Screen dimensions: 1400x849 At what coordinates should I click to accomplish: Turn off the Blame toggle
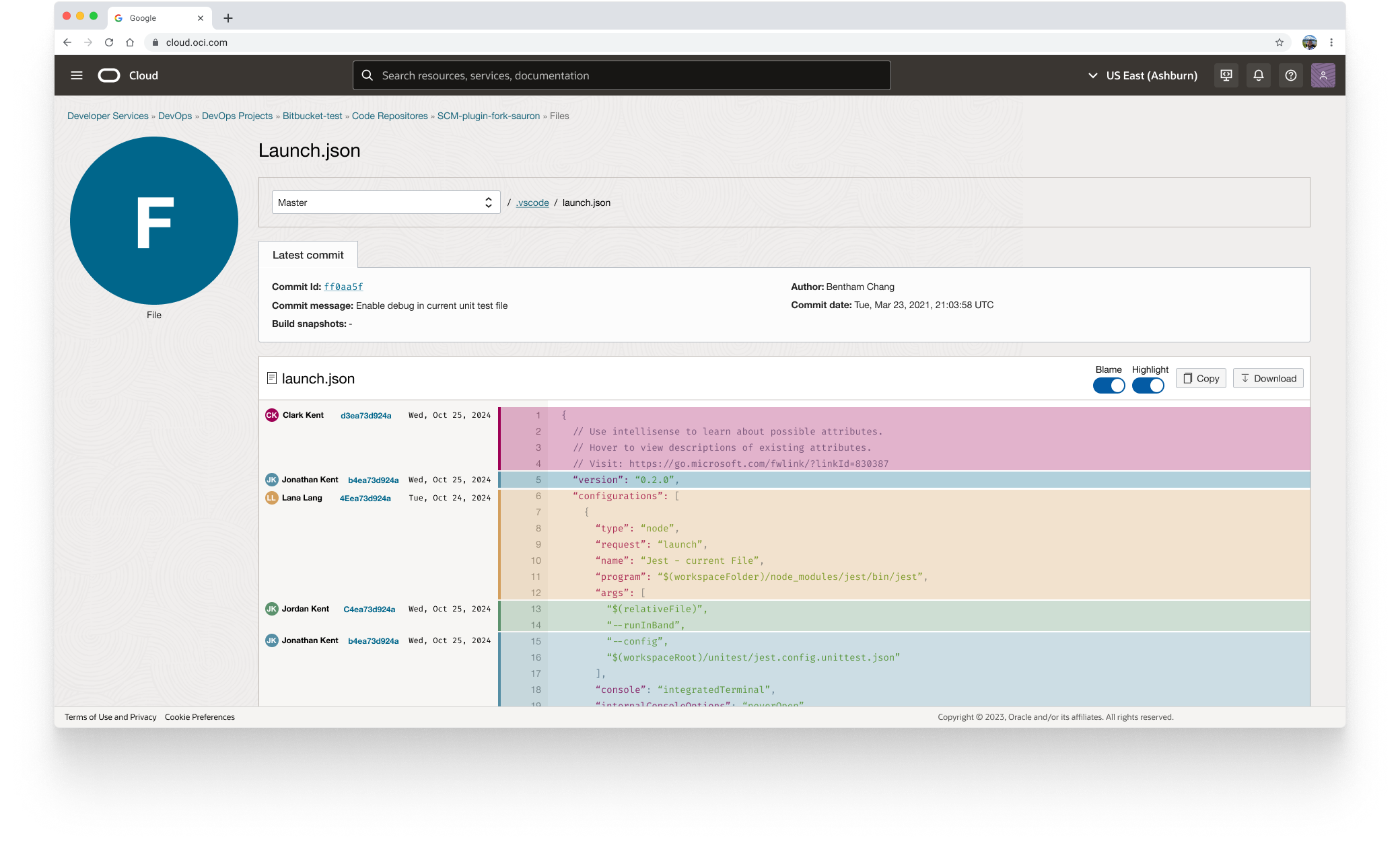1109,385
